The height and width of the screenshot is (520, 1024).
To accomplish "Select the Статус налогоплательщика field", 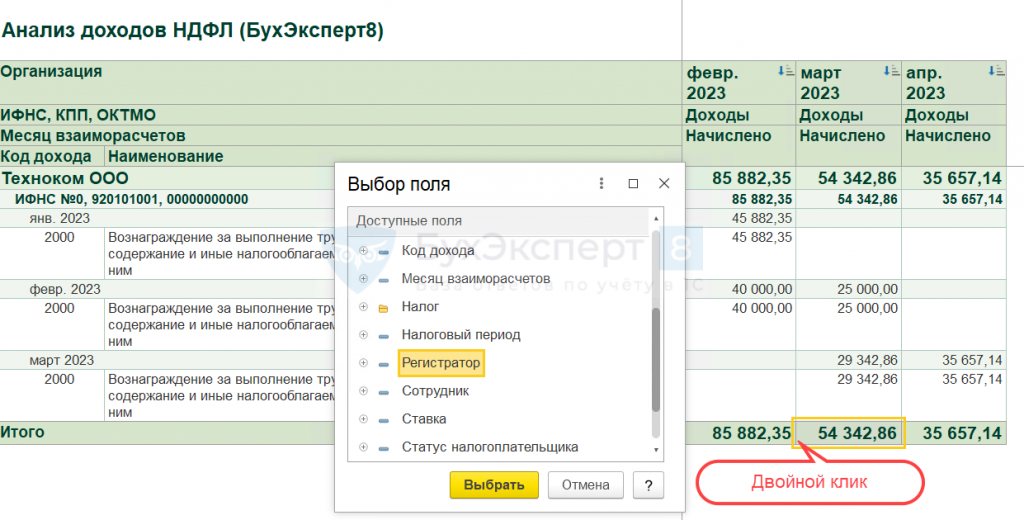I will 490,447.
